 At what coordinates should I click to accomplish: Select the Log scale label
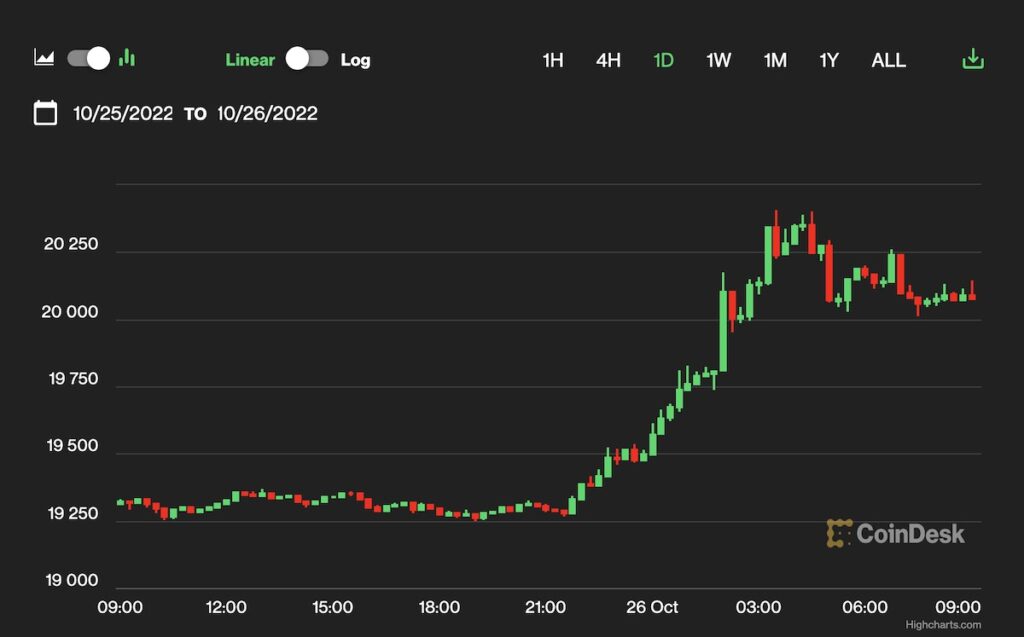[355, 60]
